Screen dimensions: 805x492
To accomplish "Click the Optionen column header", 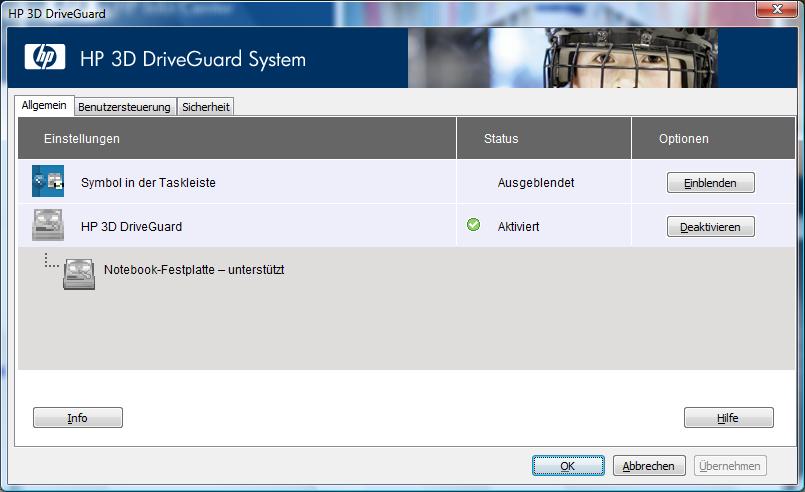I will [x=714, y=138].
